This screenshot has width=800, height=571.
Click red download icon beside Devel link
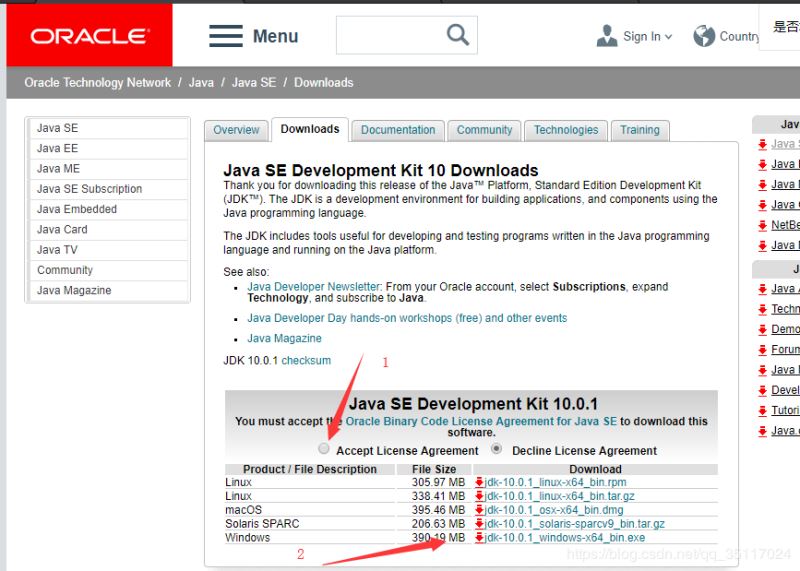[762, 391]
